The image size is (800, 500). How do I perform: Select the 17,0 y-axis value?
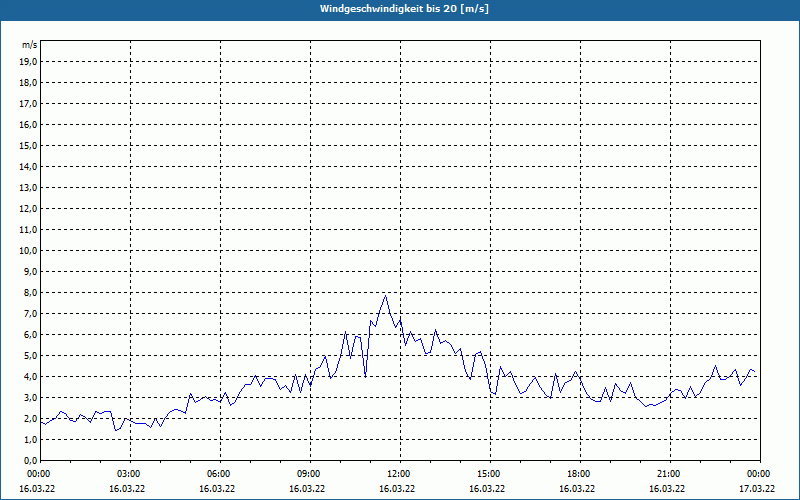pyautogui.click(x=28, y=104)
